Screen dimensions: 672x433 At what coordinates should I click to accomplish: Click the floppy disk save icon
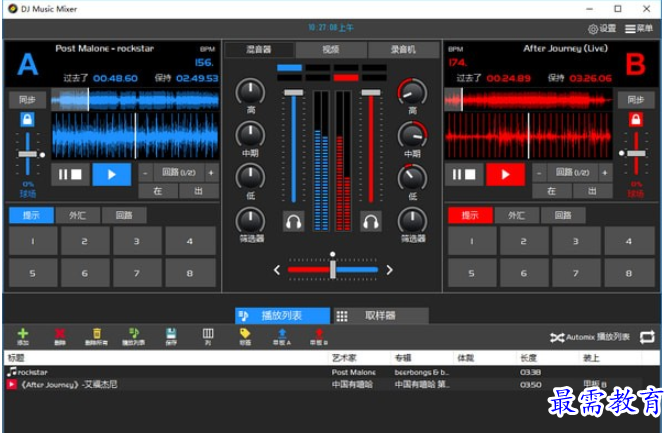[x=171, y=334]
